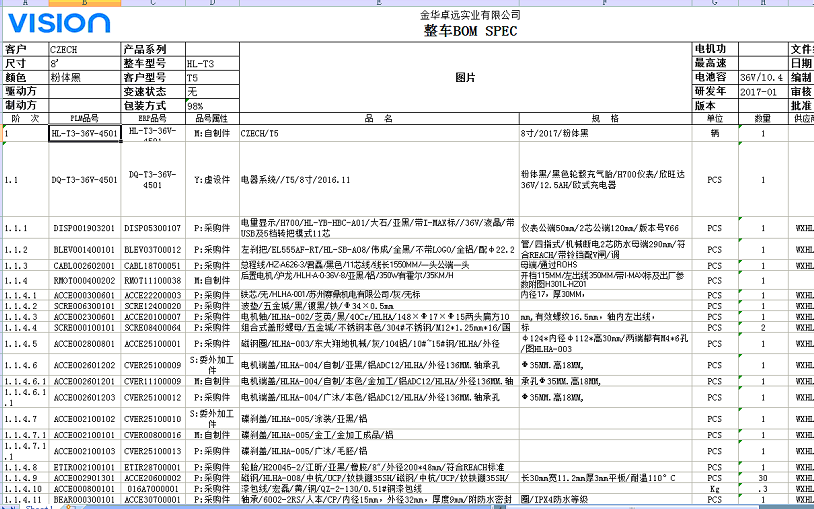Select cell "ACCE25100001"
This screenshot has height=509, width=814.
153,344
